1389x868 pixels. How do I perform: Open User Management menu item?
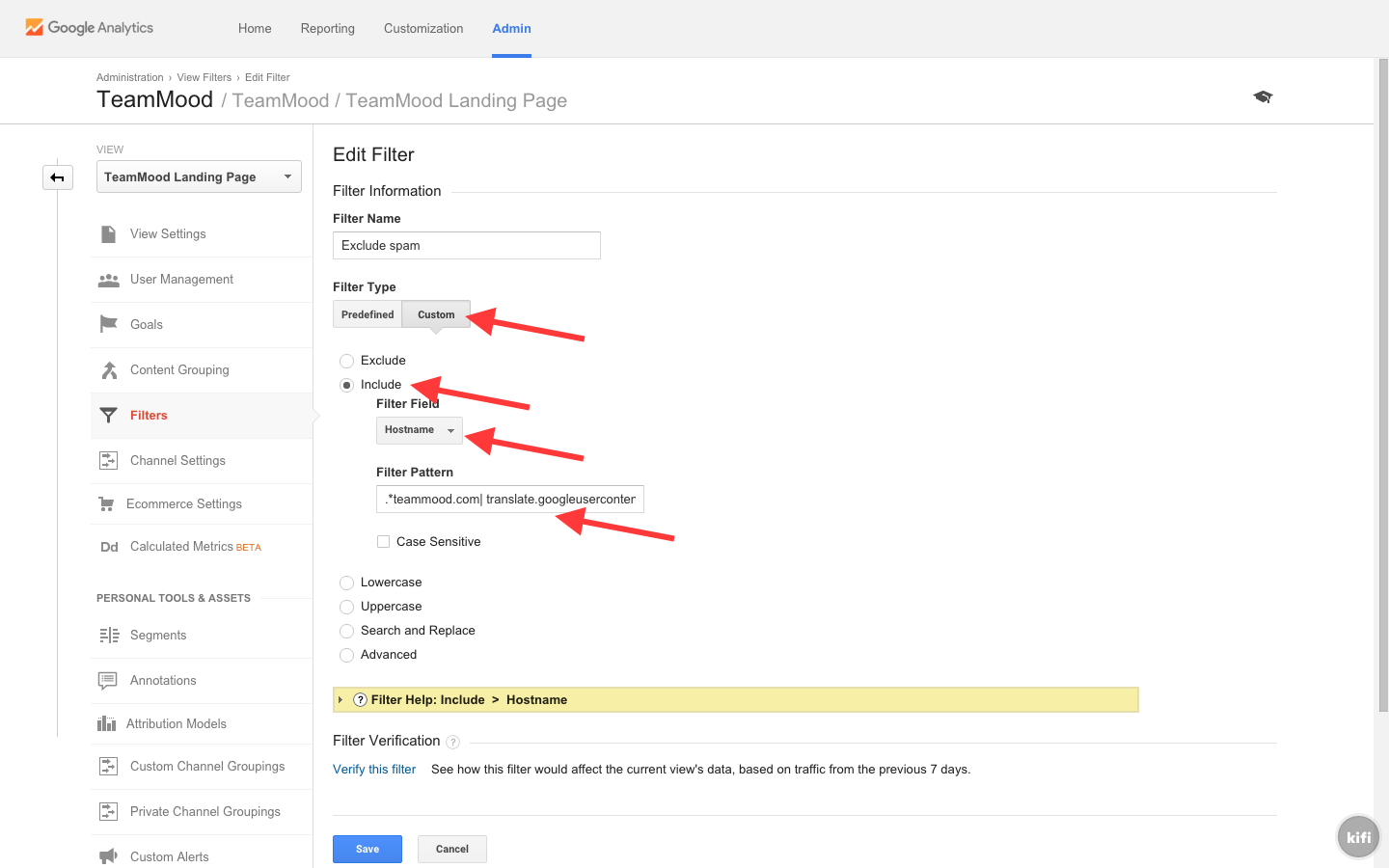point(181,280)
